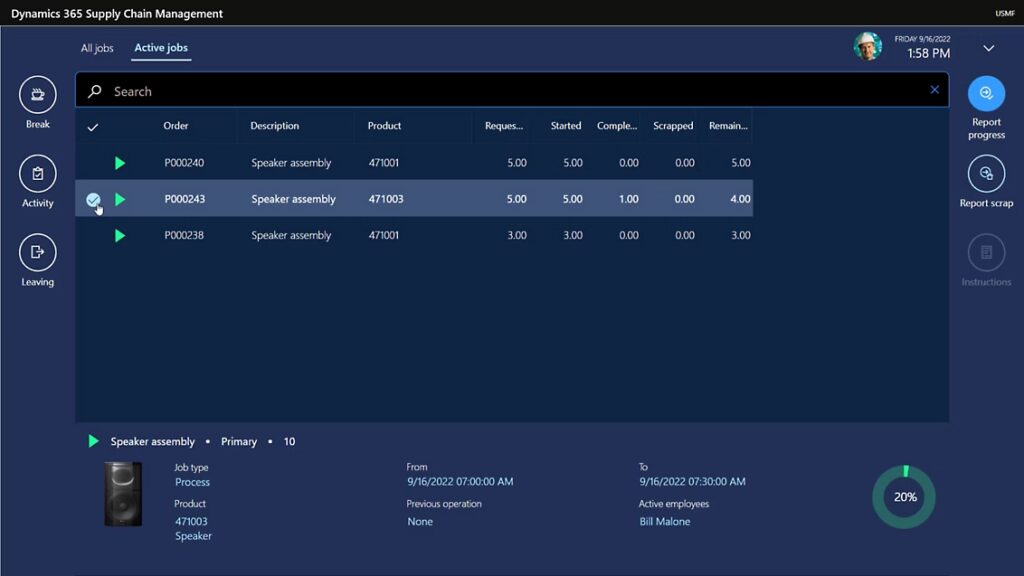
Task: Click the user profile avatar
Action: tap(867, 46)
